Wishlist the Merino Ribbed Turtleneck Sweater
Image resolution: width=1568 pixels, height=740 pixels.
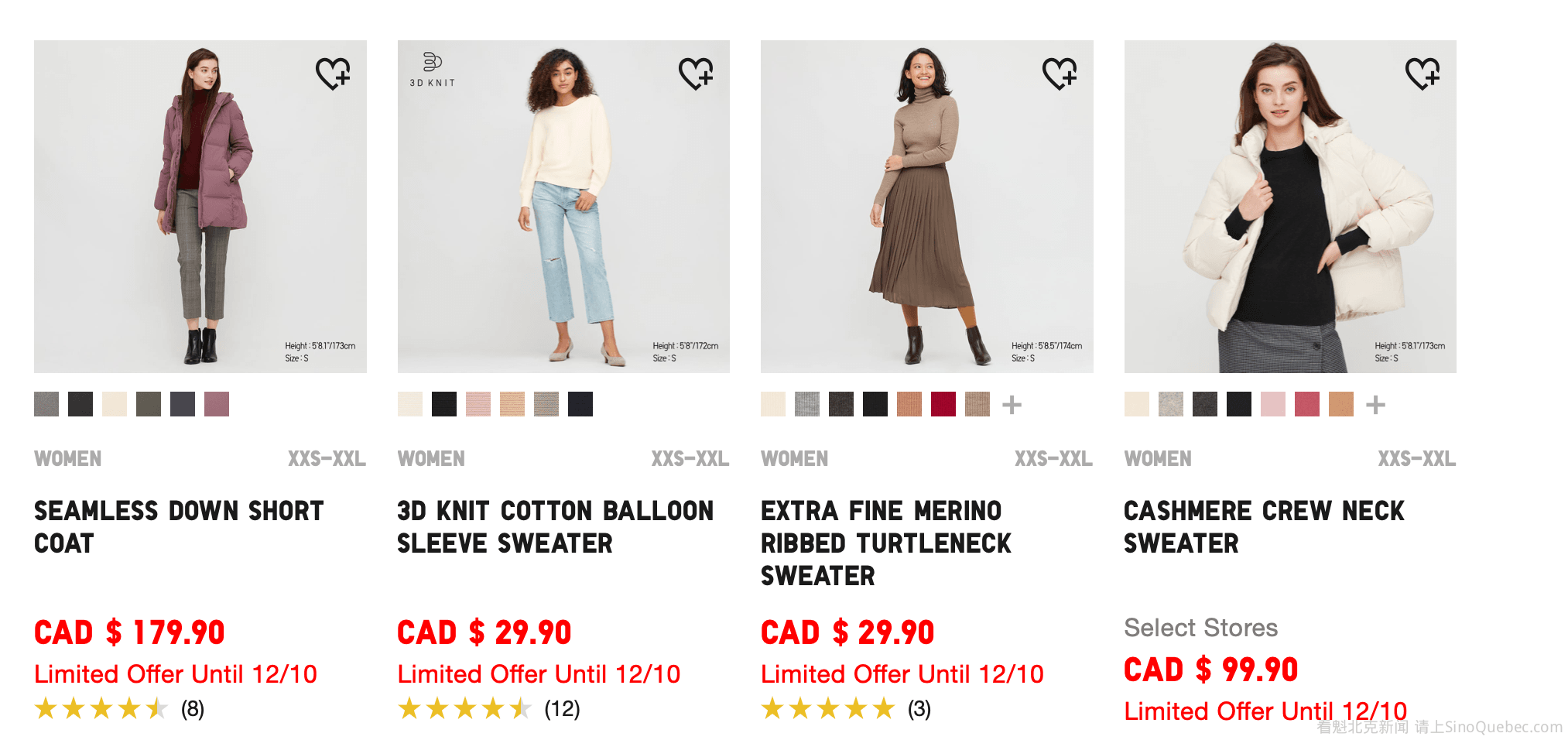click(x=1060, y=74)
